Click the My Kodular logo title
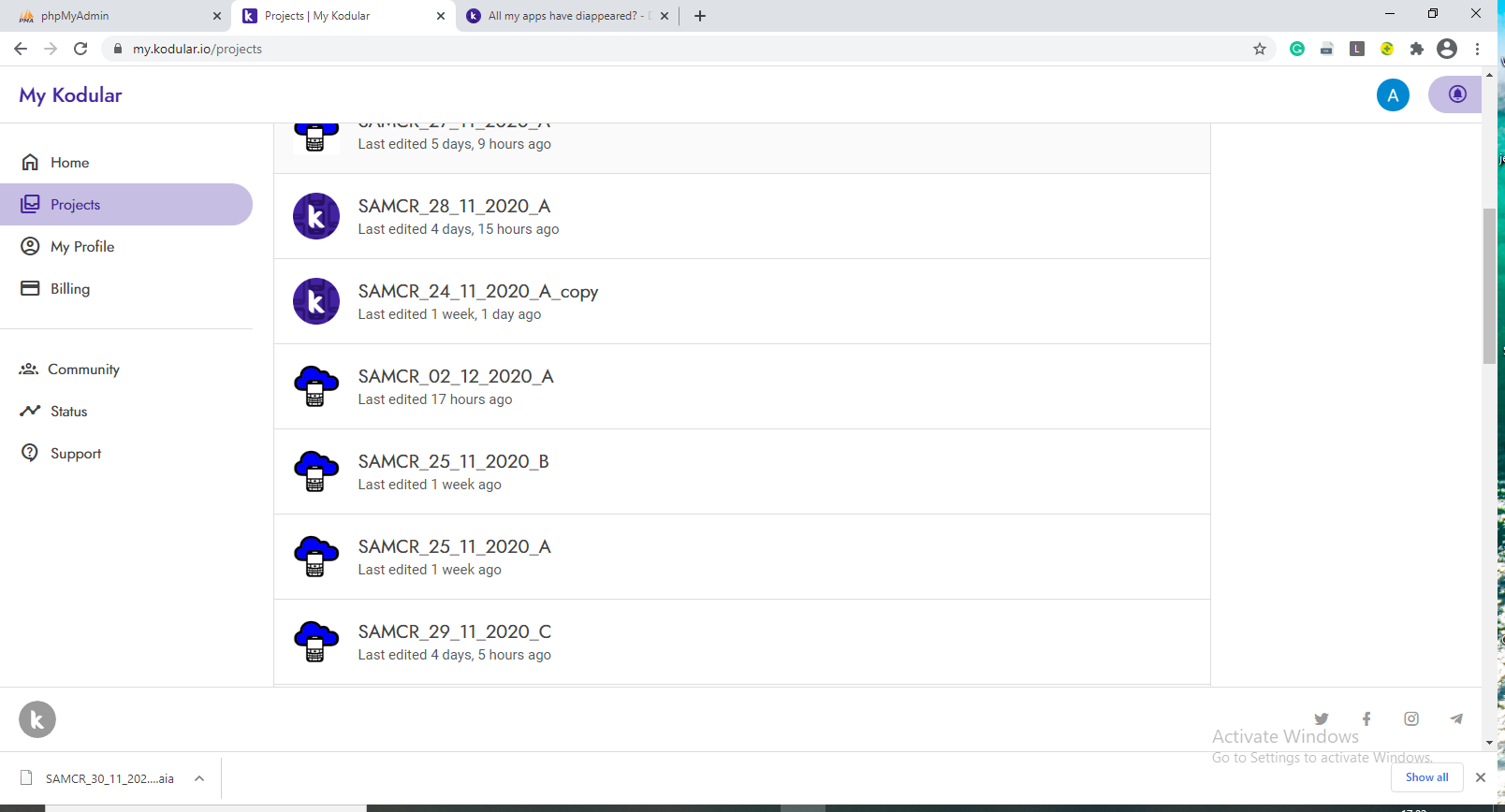This screenshot has width=1505, height=812. [x=70, y=94]
